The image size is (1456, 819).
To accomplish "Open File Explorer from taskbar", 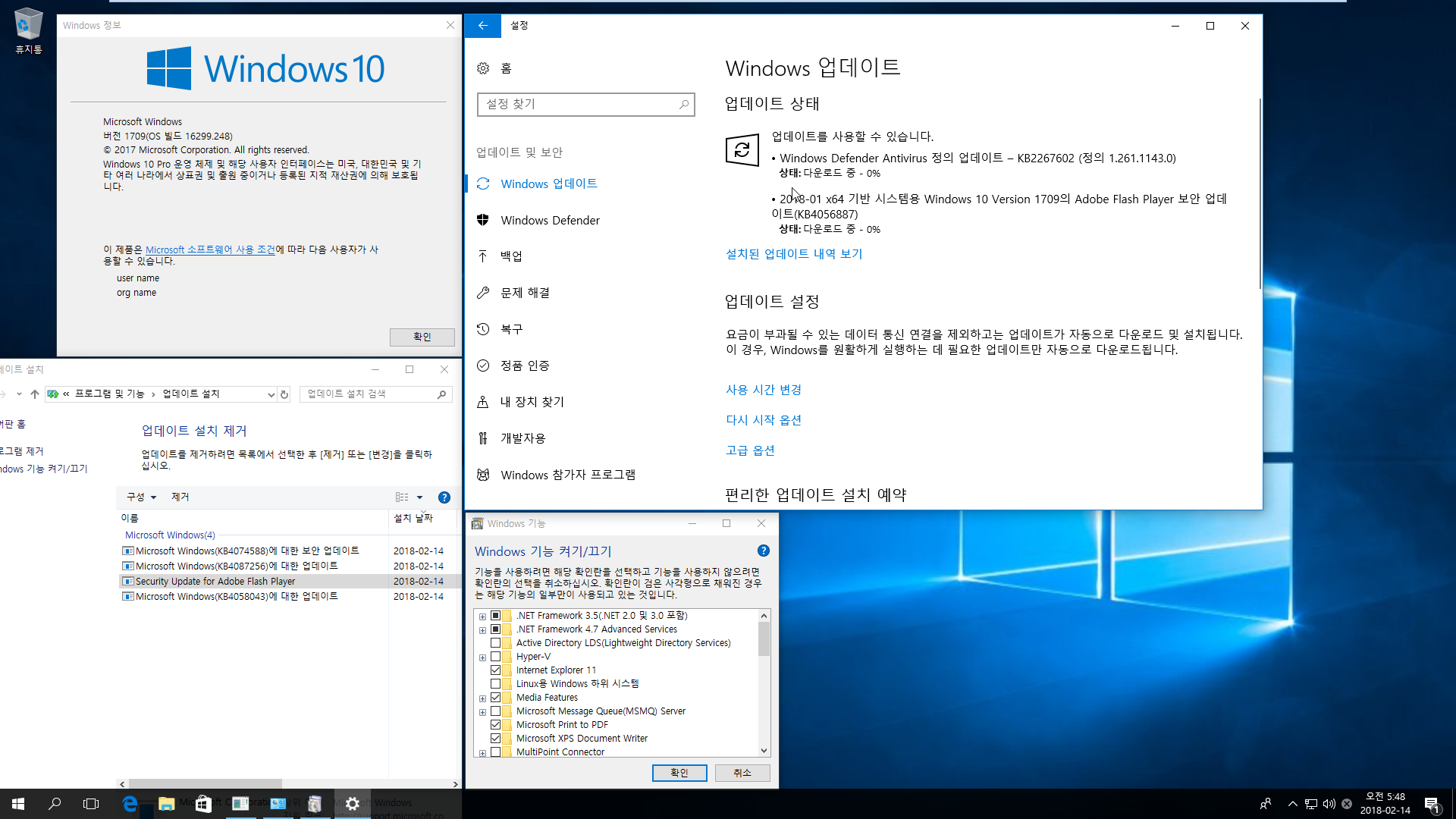I will (x=166, y=804).
